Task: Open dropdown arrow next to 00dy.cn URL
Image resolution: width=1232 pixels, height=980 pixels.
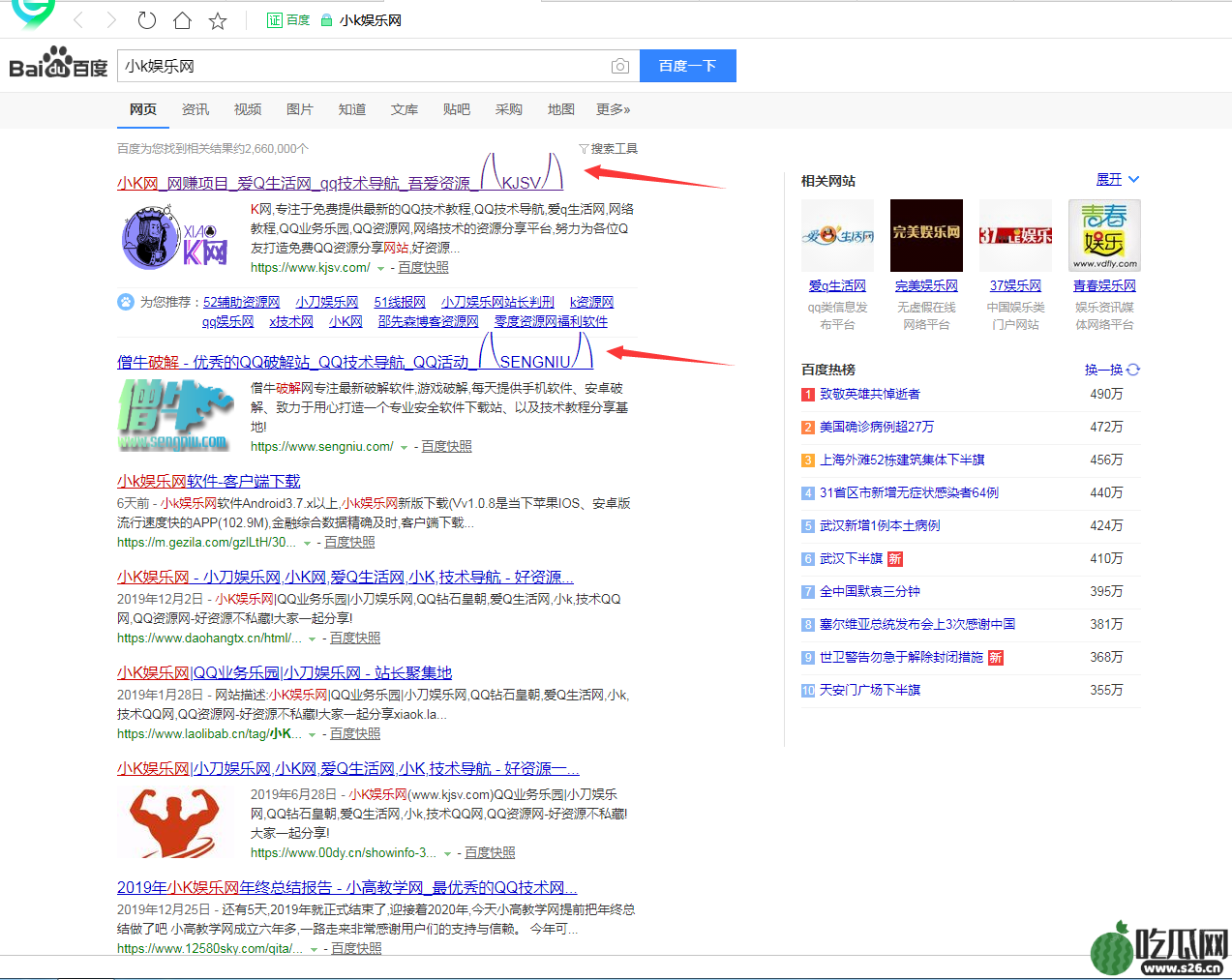Action: point(447,853)
